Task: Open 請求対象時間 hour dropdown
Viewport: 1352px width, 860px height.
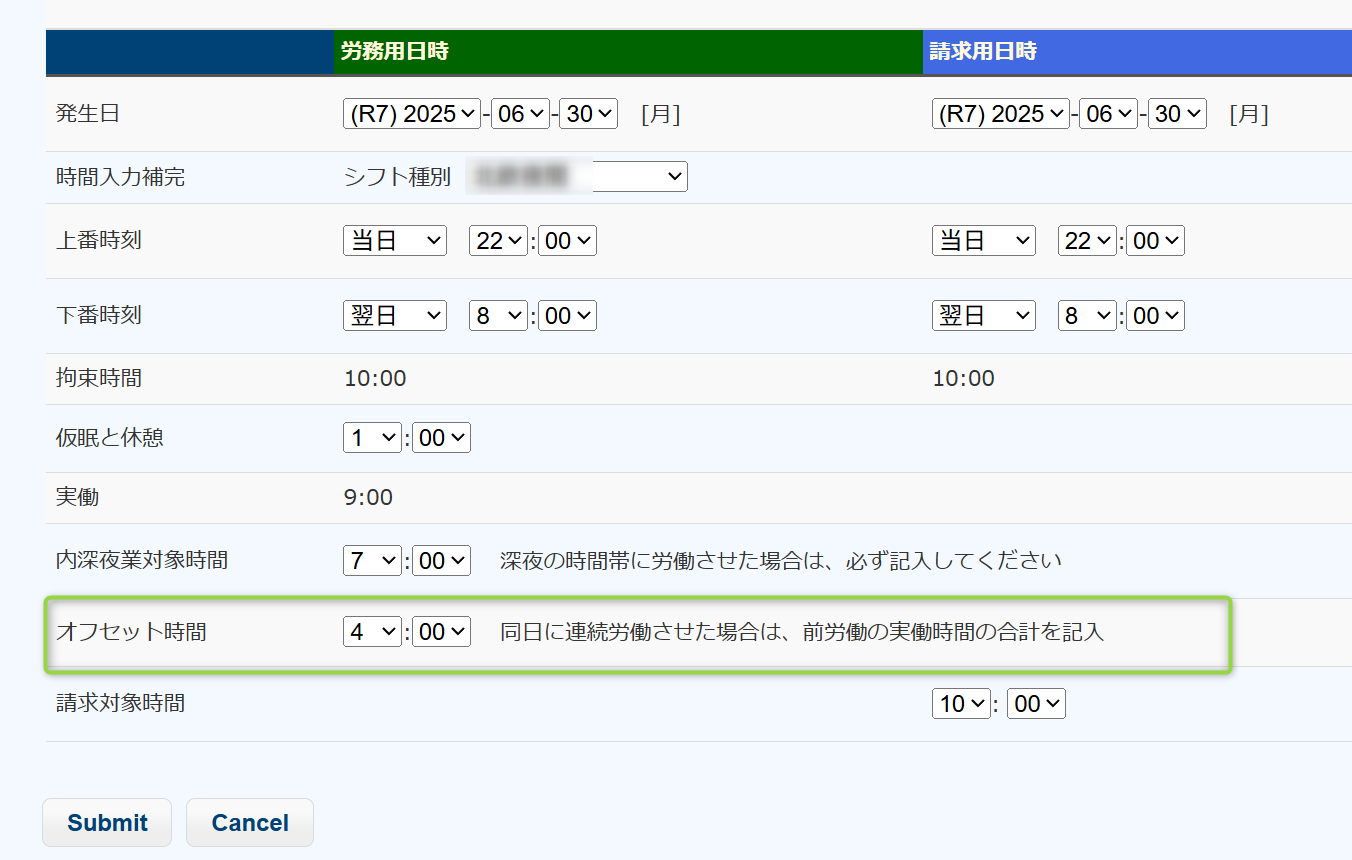Action: (960, 704)
